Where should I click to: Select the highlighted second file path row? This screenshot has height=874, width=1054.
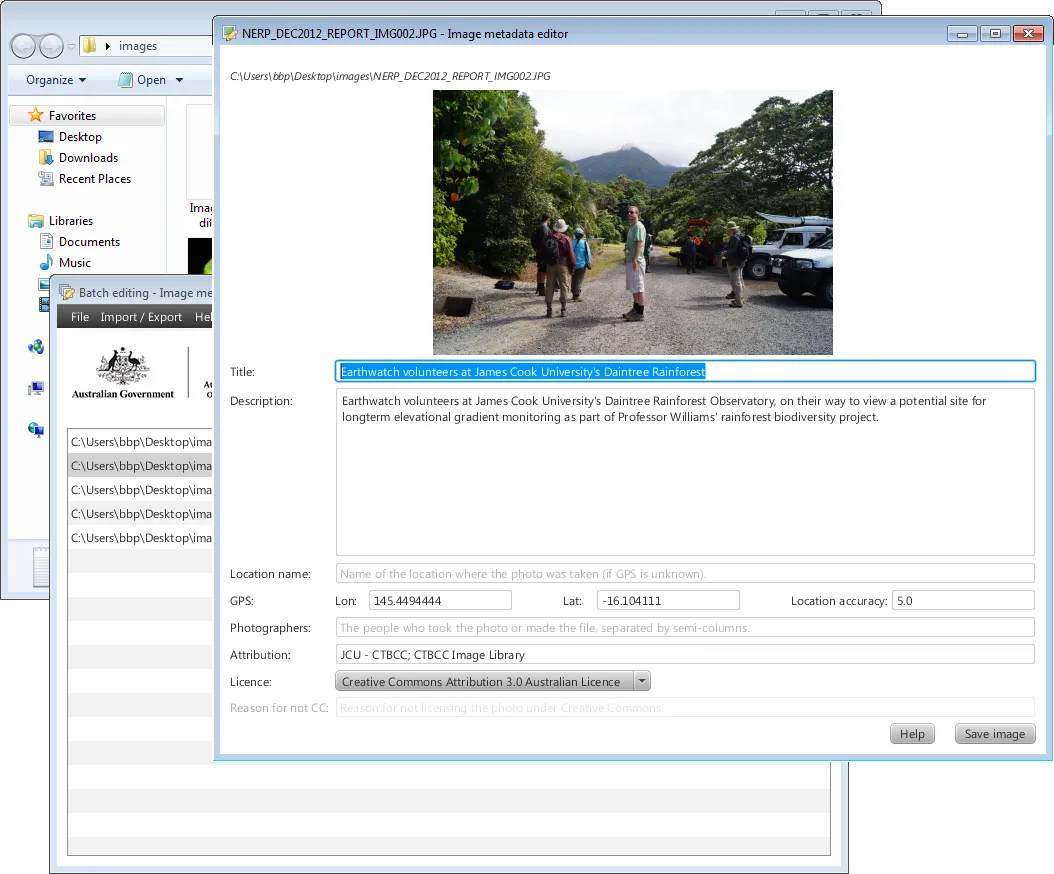coord(140,466)
